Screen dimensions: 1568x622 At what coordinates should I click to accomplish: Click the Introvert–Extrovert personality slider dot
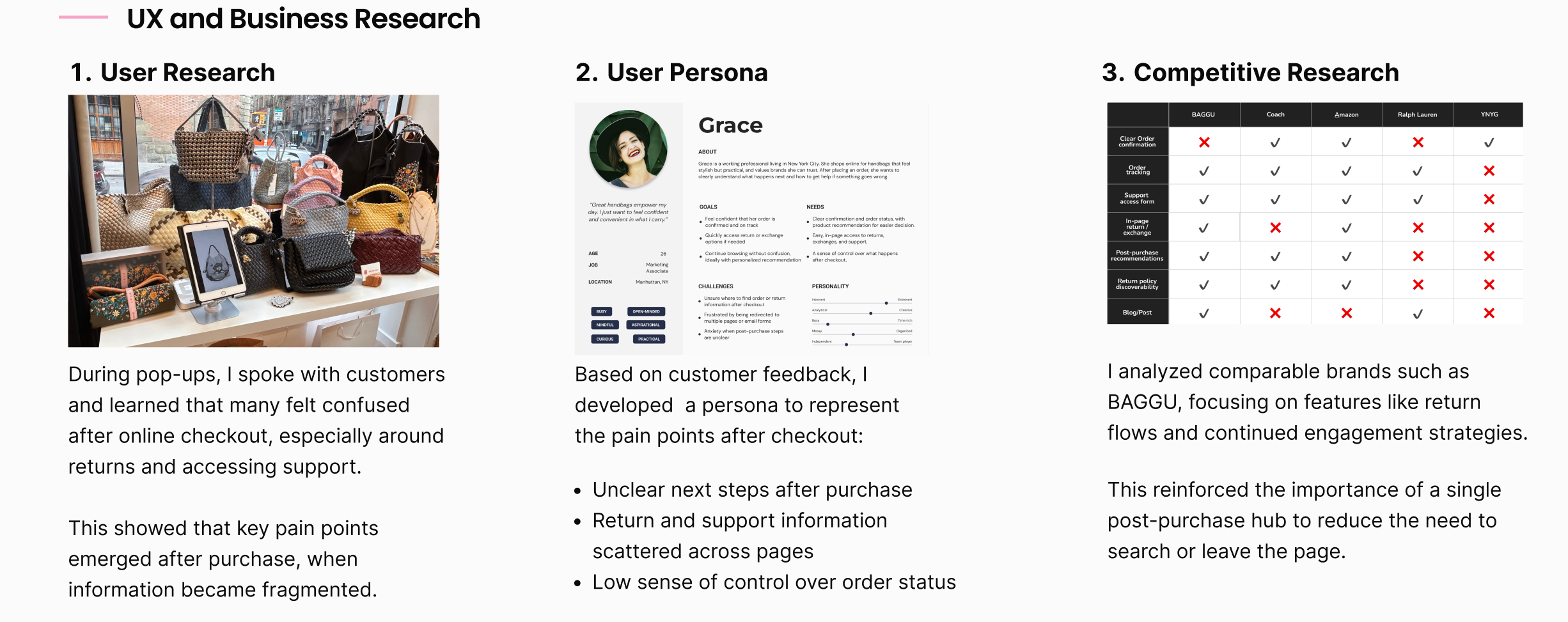(886, 303)
